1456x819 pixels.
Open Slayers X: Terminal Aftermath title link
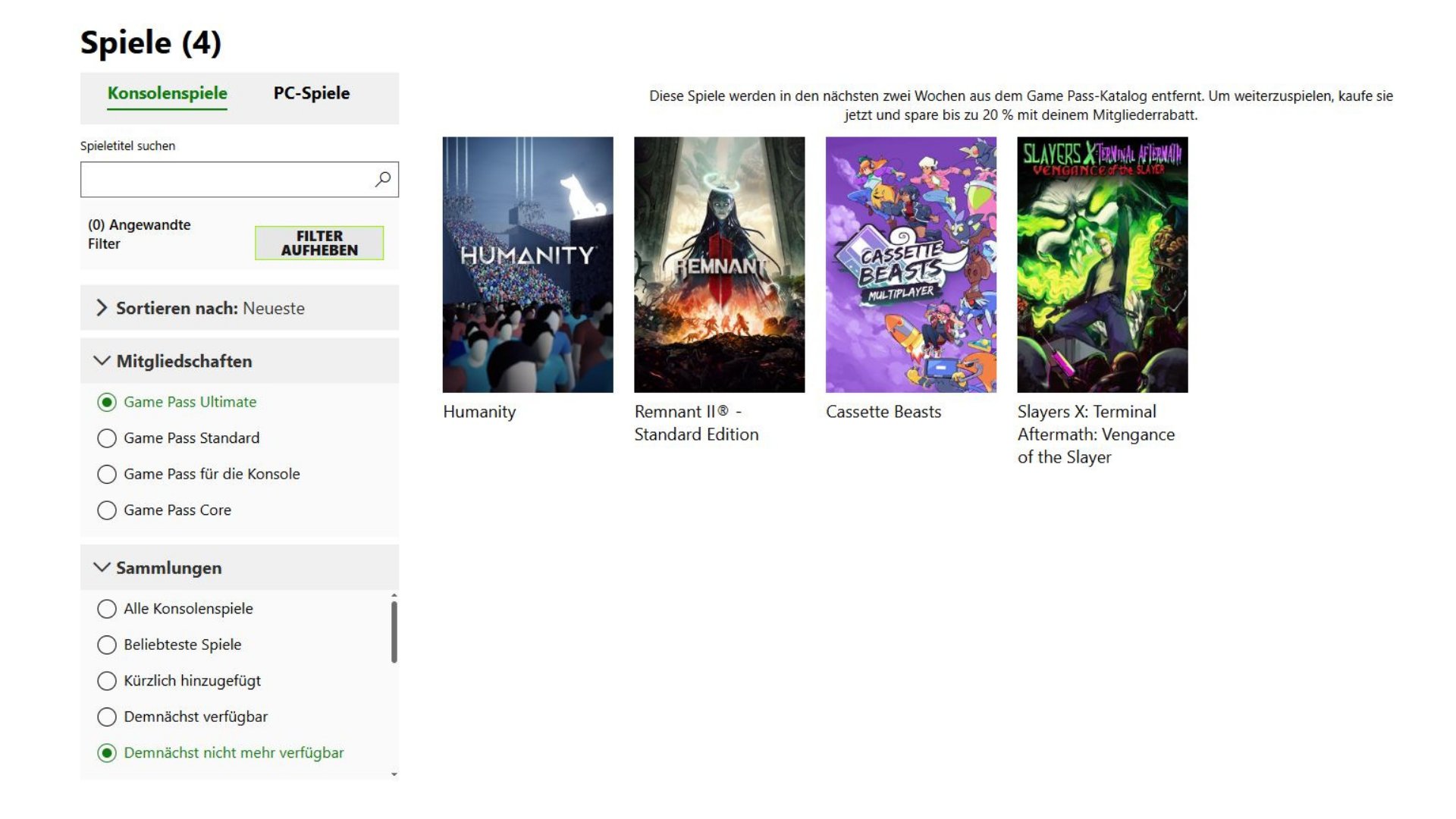point(1096,435)
